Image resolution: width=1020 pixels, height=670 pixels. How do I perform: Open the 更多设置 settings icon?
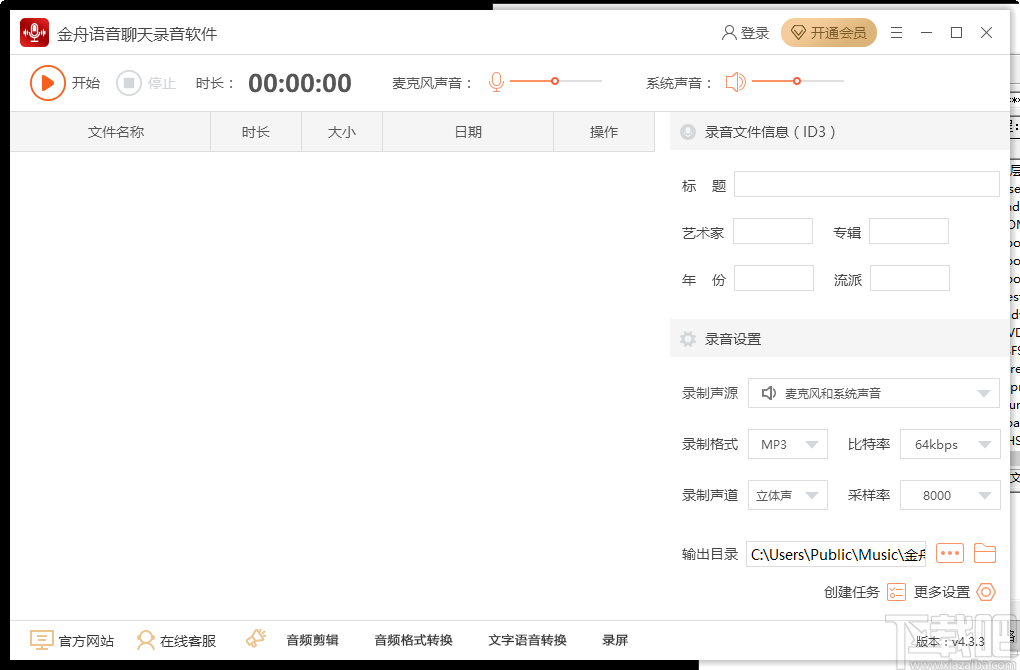coord(984,592)
